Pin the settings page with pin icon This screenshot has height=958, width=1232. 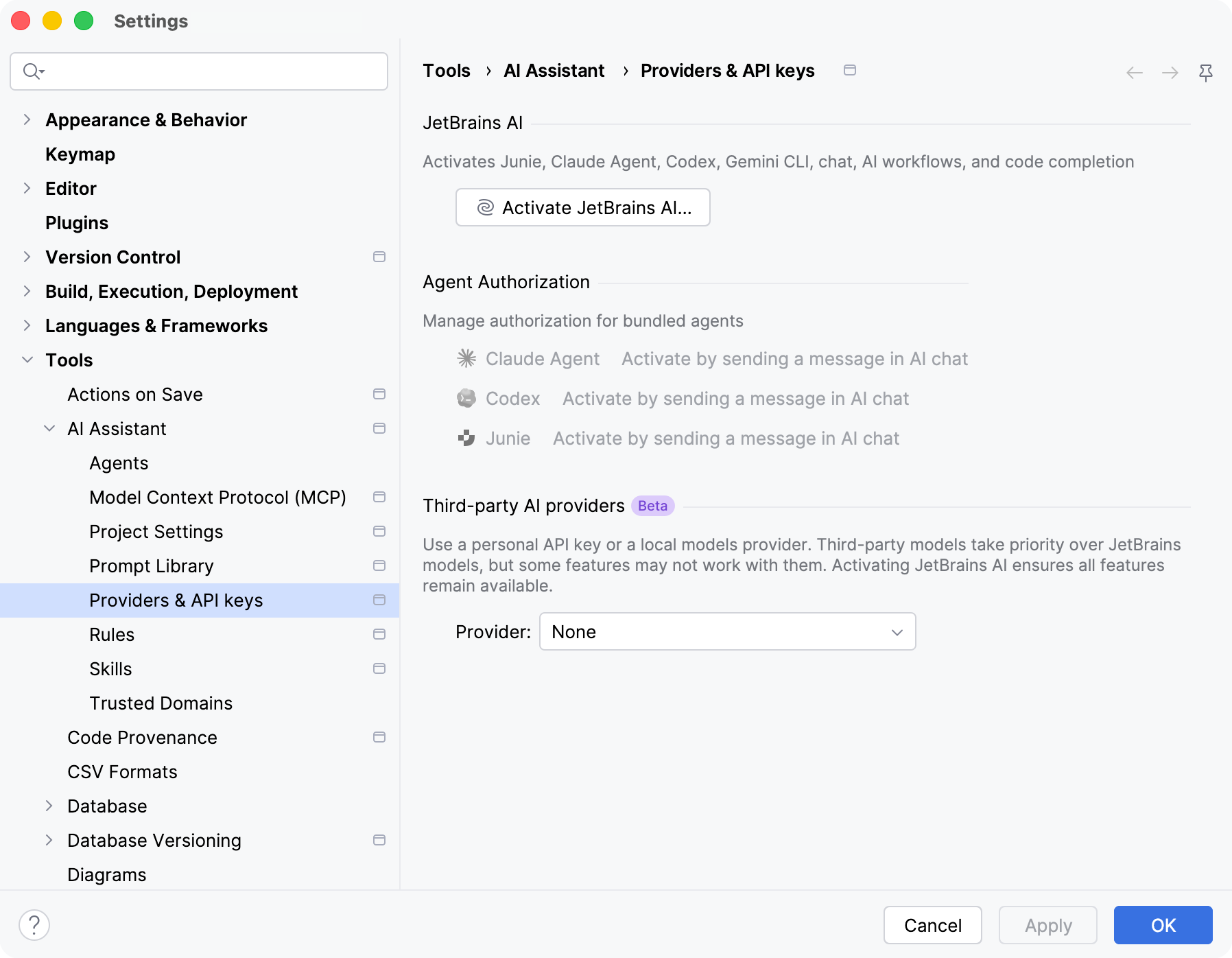coord(1206,72)
